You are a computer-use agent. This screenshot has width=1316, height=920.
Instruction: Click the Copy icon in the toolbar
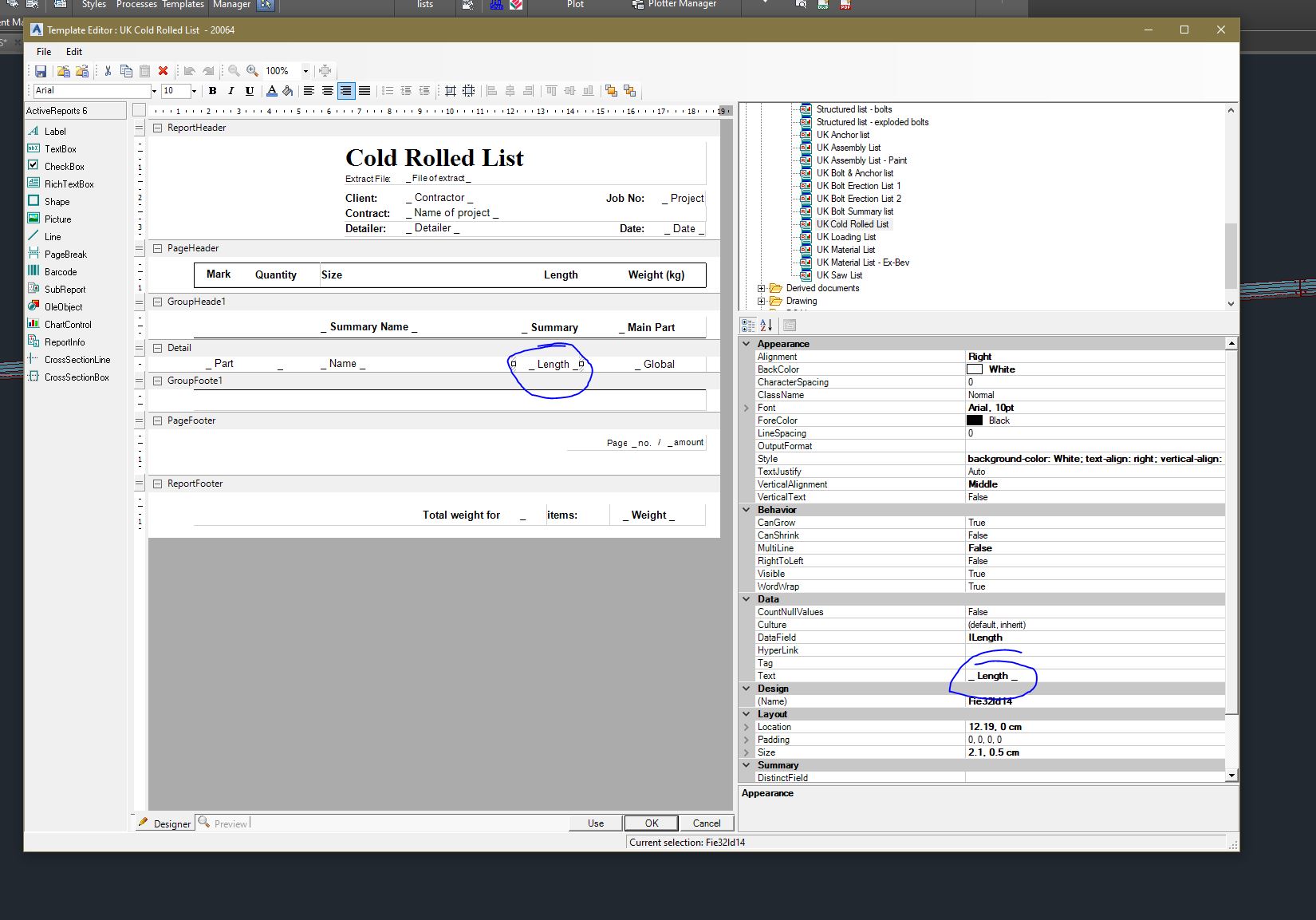(126, 71)
